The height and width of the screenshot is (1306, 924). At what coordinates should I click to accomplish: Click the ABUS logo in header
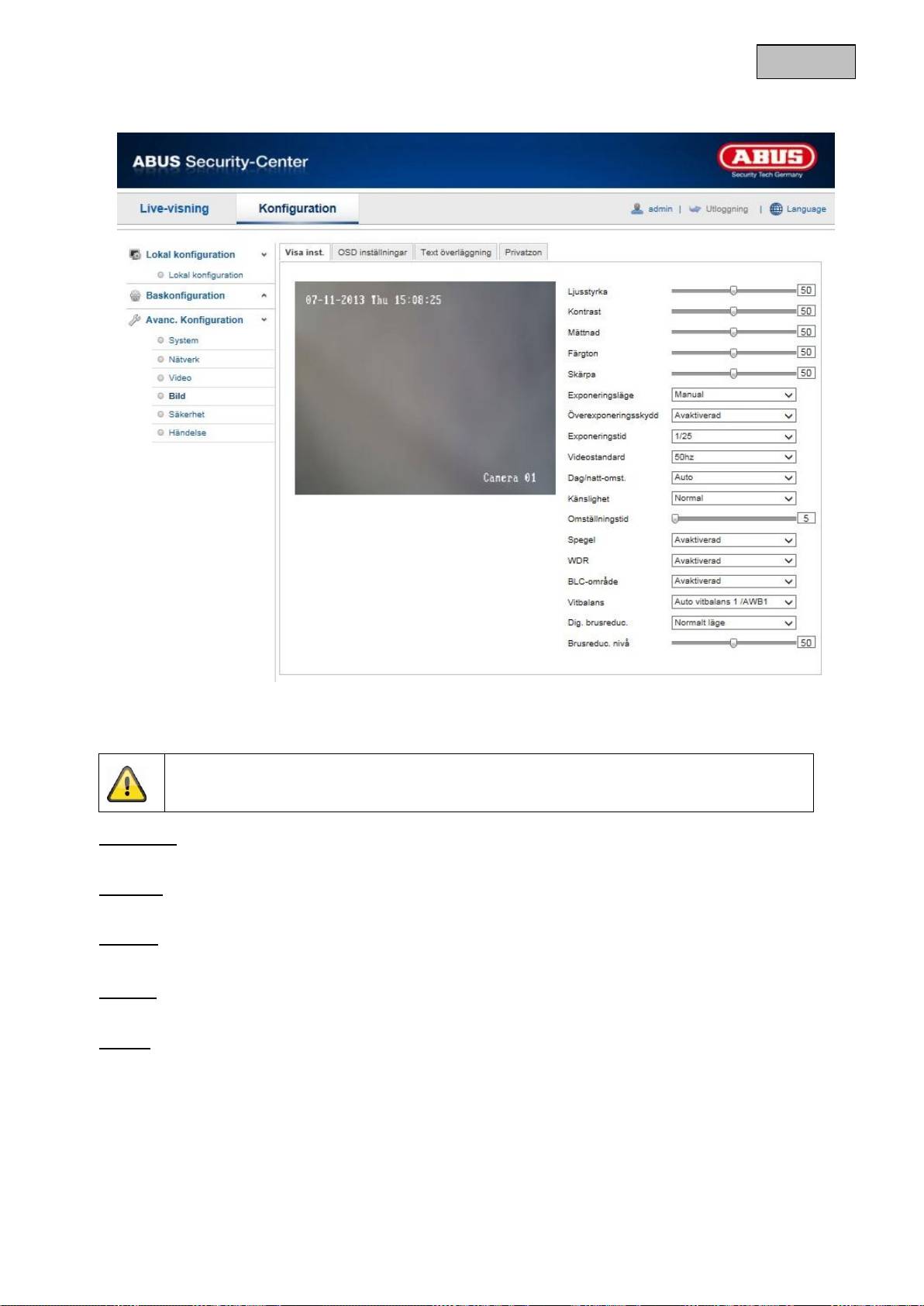[766, 157]
